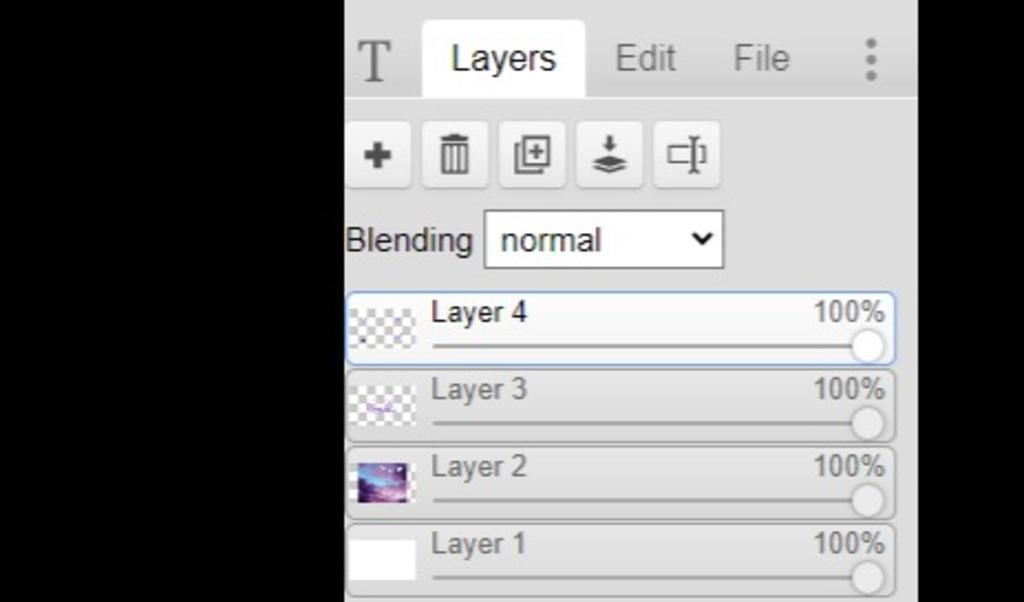Open the Blending mode dropdown
This screenshot has width=1024, height=602.
[603, 239]
